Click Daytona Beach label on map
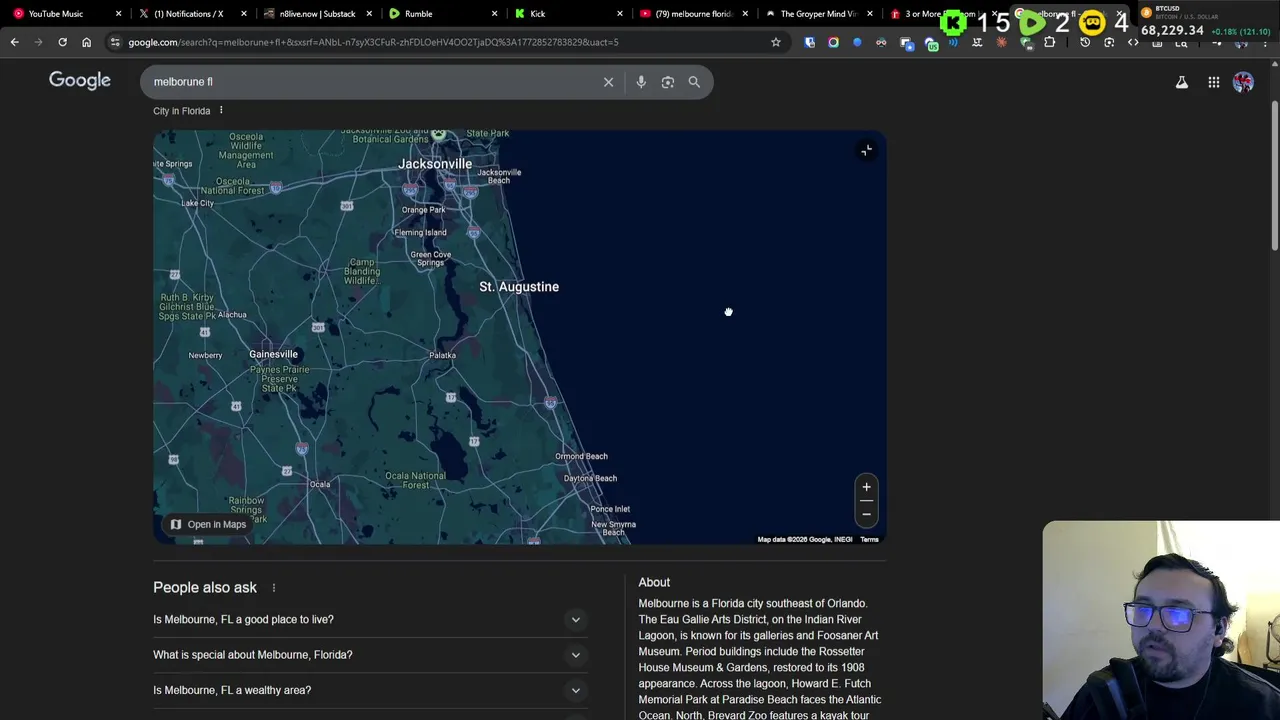The image size is (1280, 720). [x=590, y=478]
